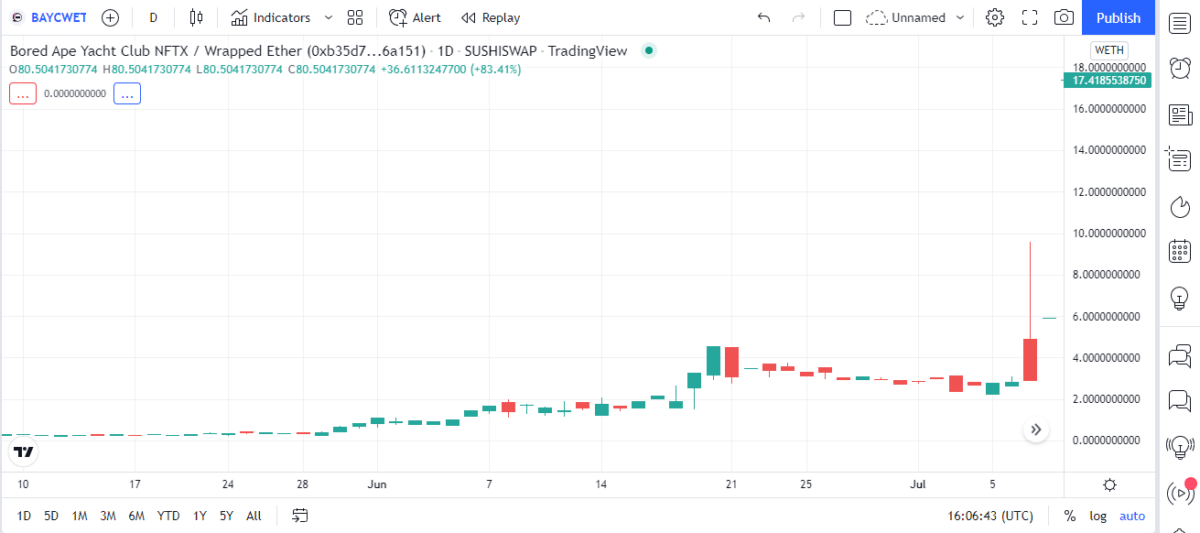1200x533 pixels.
Task: Click green market status dot
Action: (649, 50)
